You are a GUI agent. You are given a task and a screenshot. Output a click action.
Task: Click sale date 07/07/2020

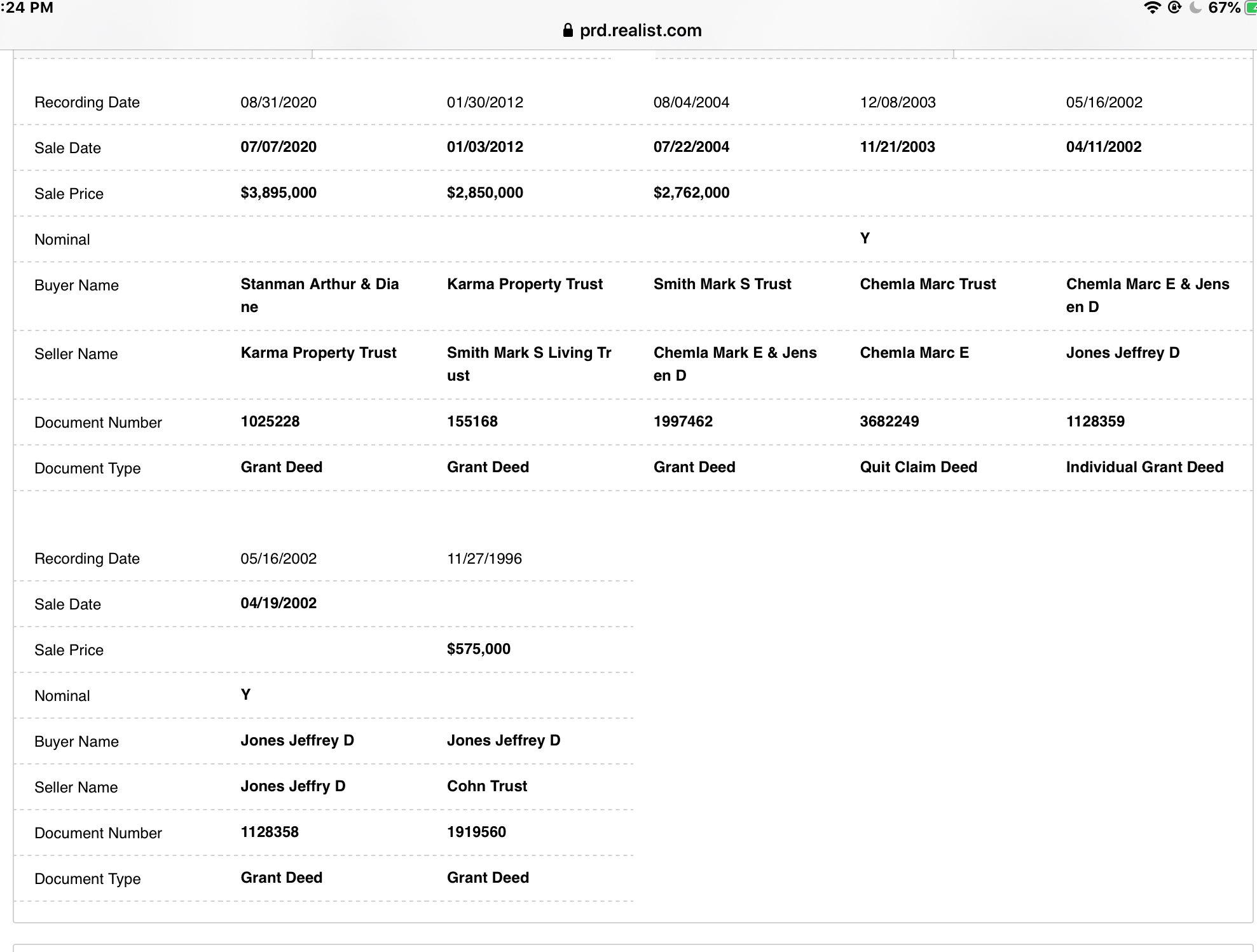coord(278,147)
